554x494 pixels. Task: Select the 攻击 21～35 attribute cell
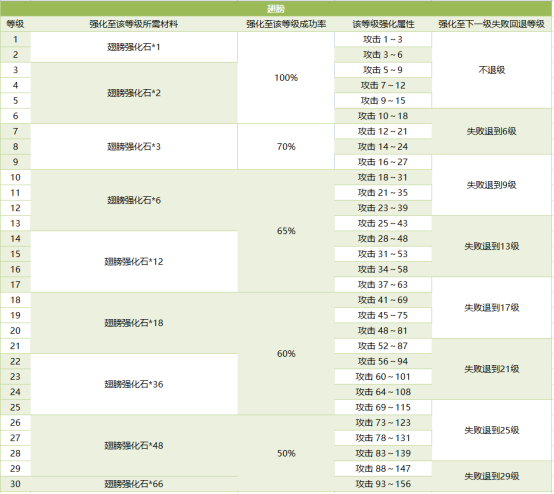[383, 193]
